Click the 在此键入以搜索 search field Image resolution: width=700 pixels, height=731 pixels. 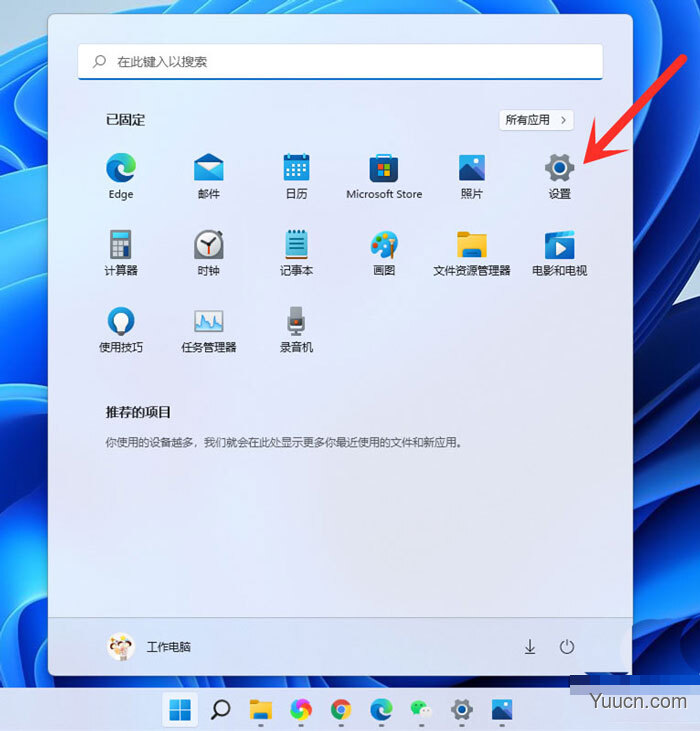tap(340, 62)
